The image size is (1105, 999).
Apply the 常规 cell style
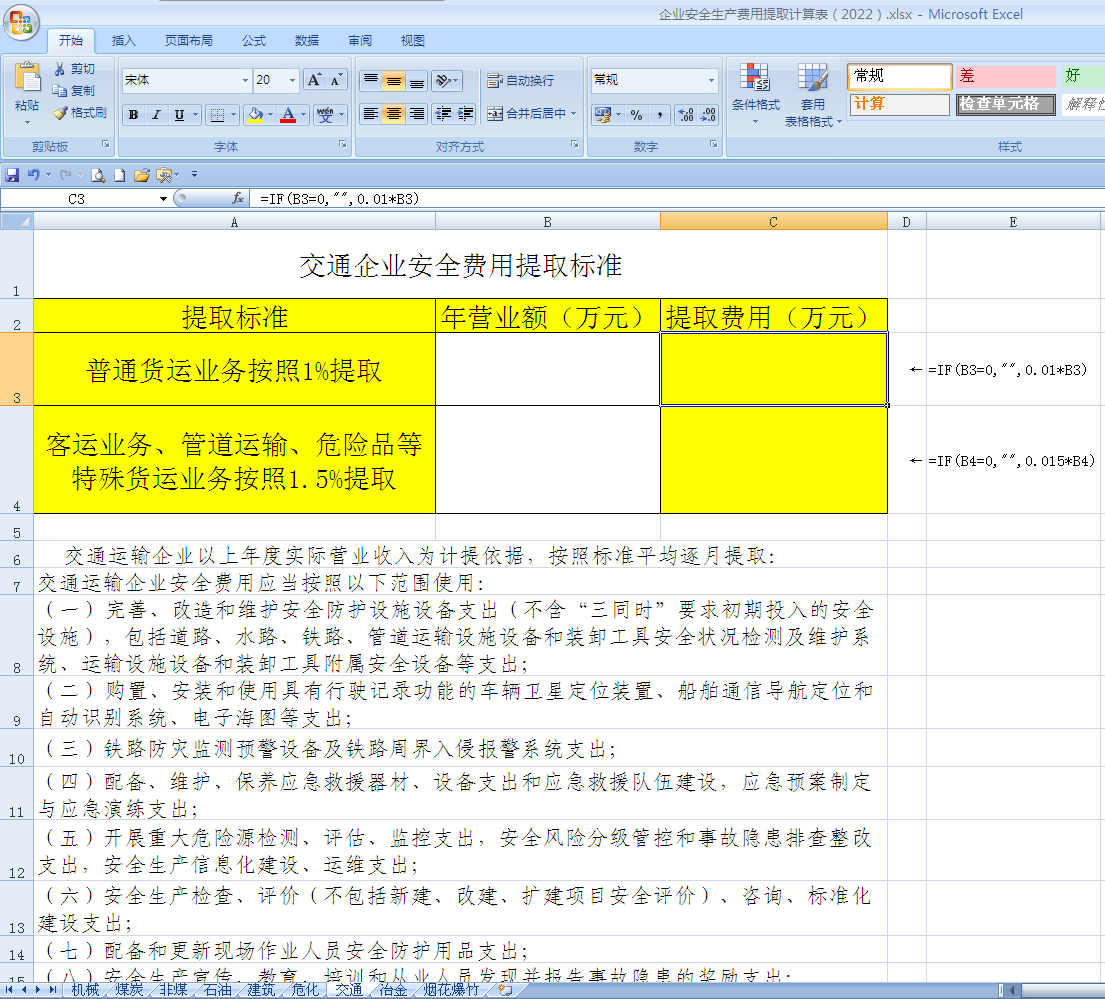point(899,76)
